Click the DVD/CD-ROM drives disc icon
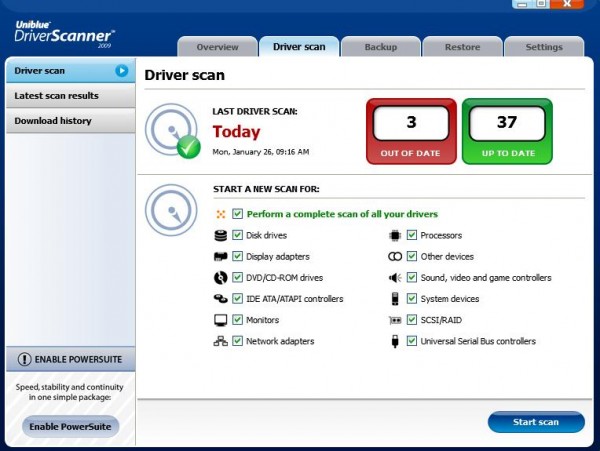600x451 pixels. [x=220, y=278]
